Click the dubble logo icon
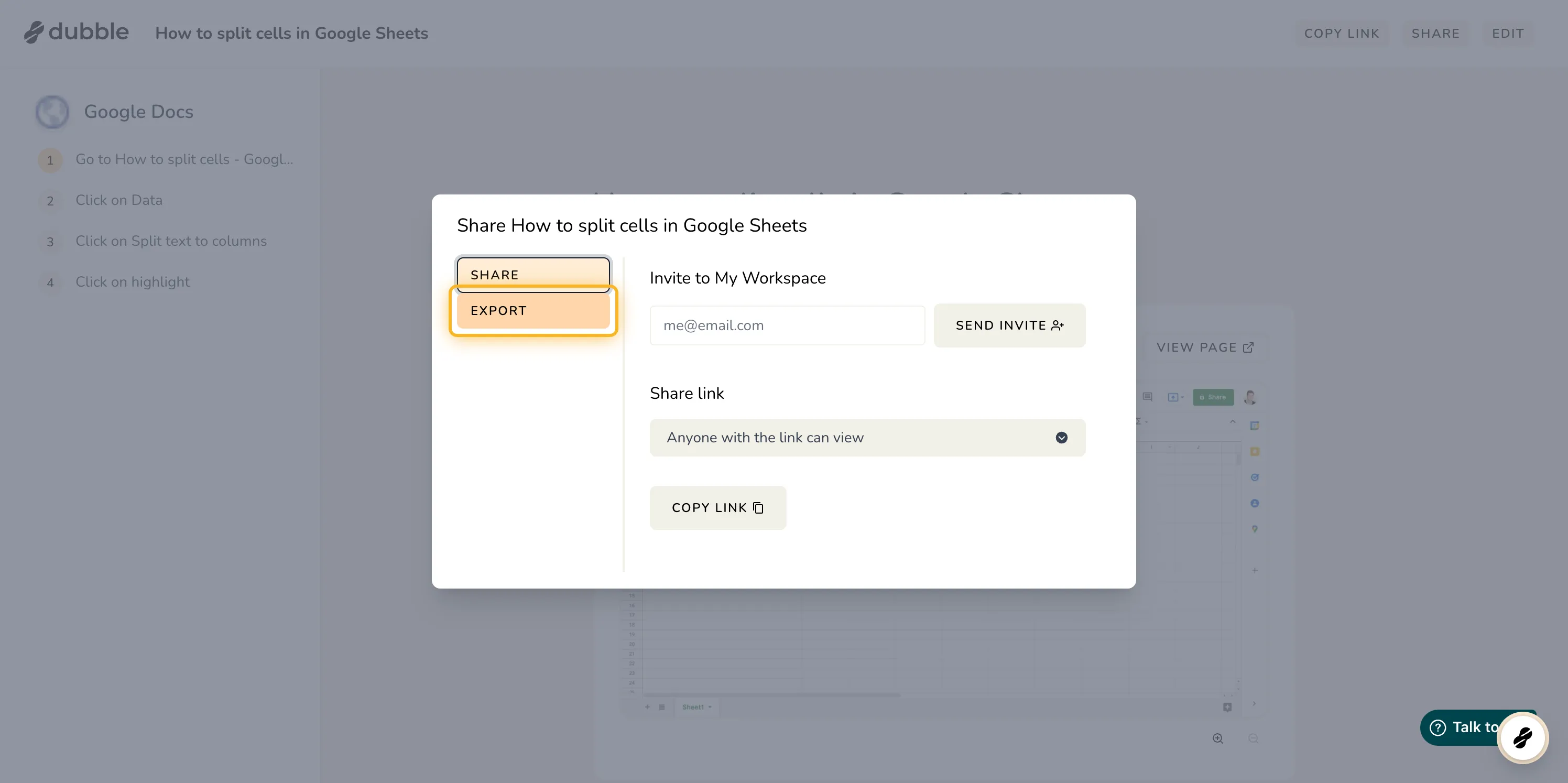The width and height of the screenshot is (1568, 783). (35, 31)
